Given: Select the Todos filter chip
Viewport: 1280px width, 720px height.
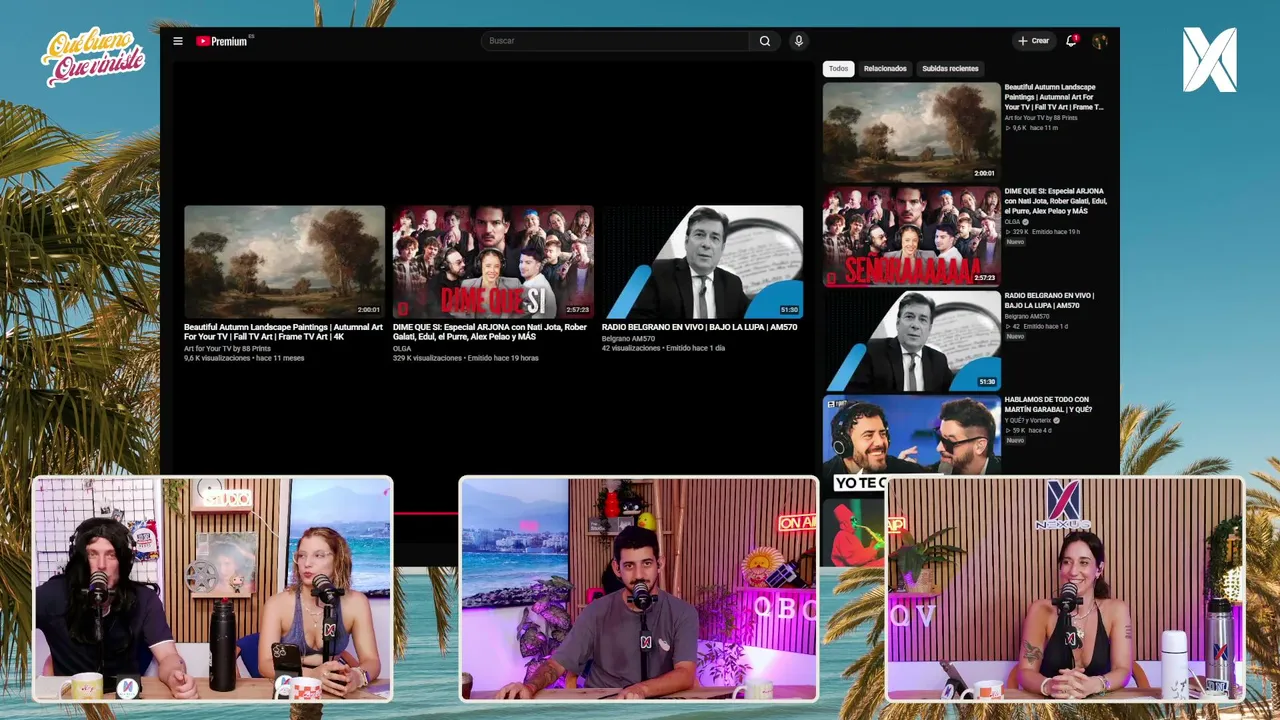Looking at the screenshot, I should (838, 69).
